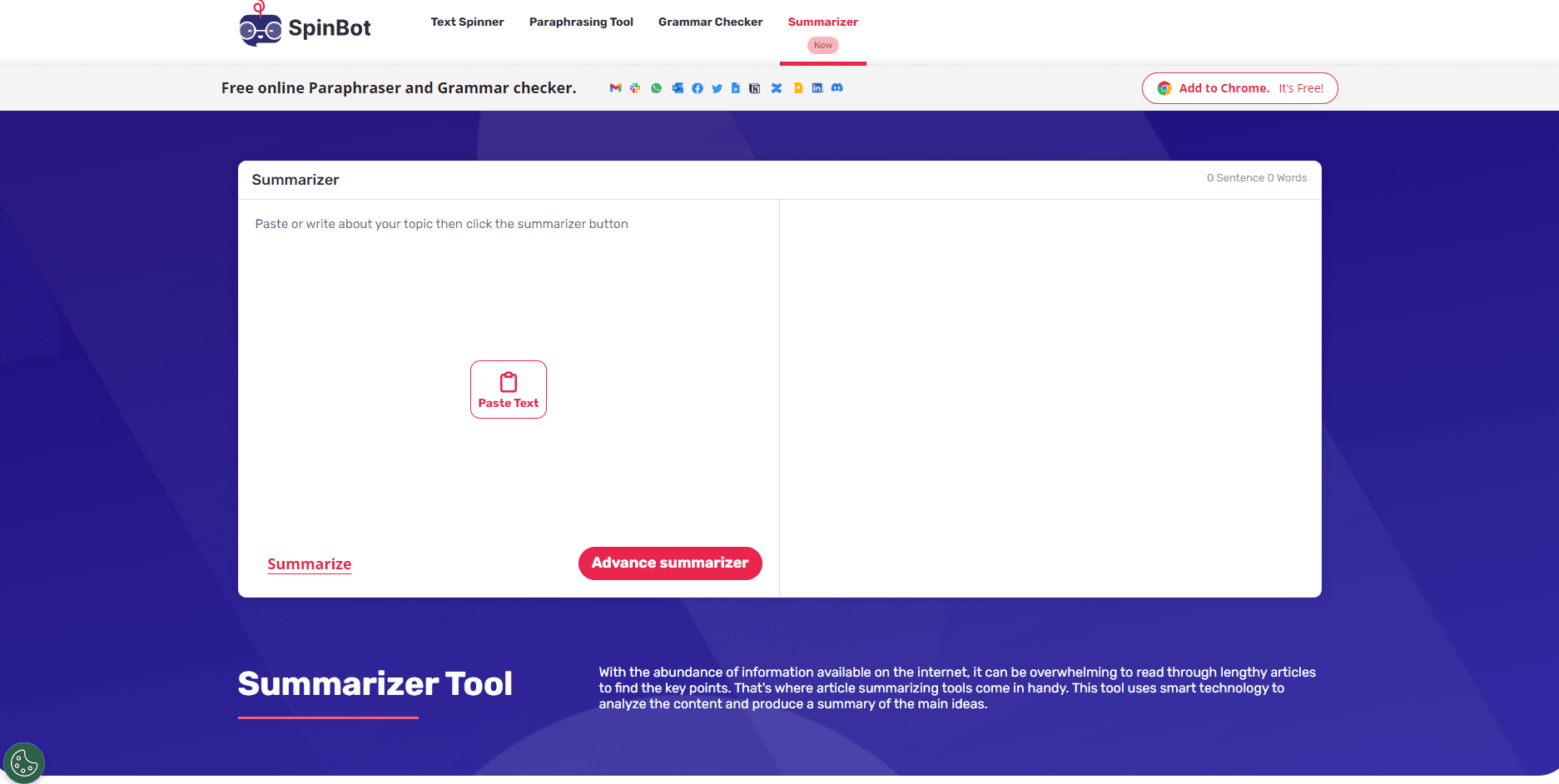Open the Text Spinner tab
The height and width of the screenshot is (784, 1559).
click(467, 22)
